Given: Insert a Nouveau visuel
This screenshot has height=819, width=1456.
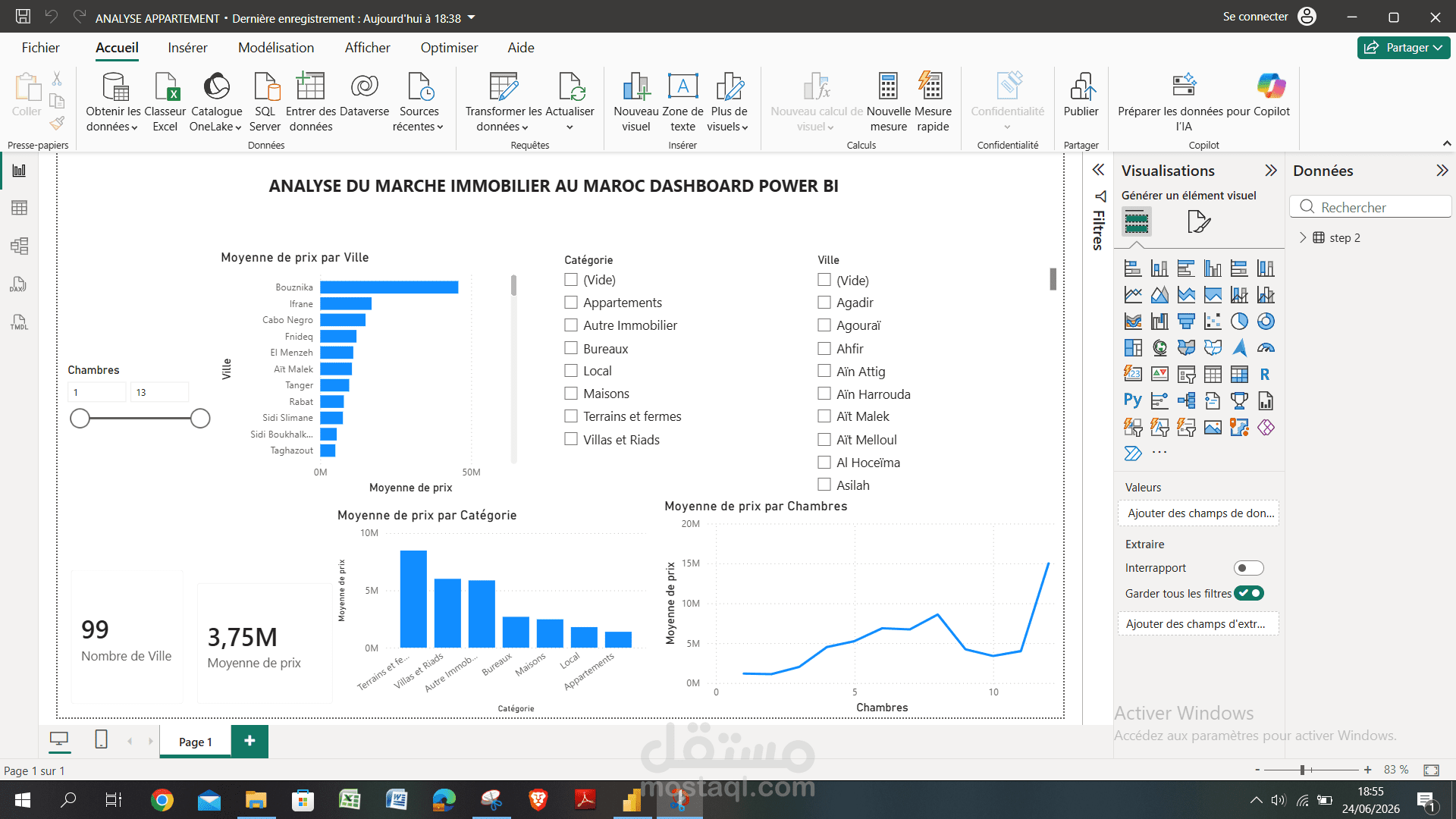Looking at the screenshot, I should point(636,102).
